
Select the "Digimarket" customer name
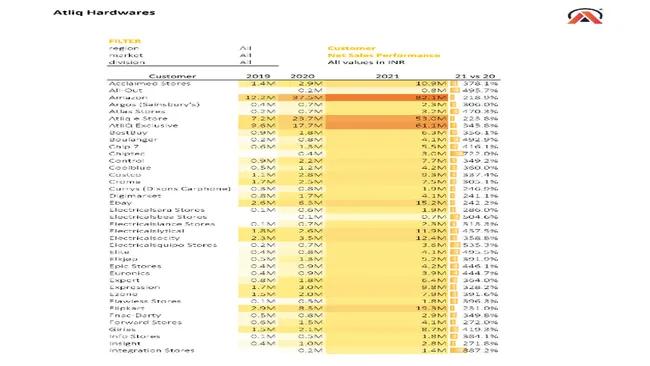(135, 196)
